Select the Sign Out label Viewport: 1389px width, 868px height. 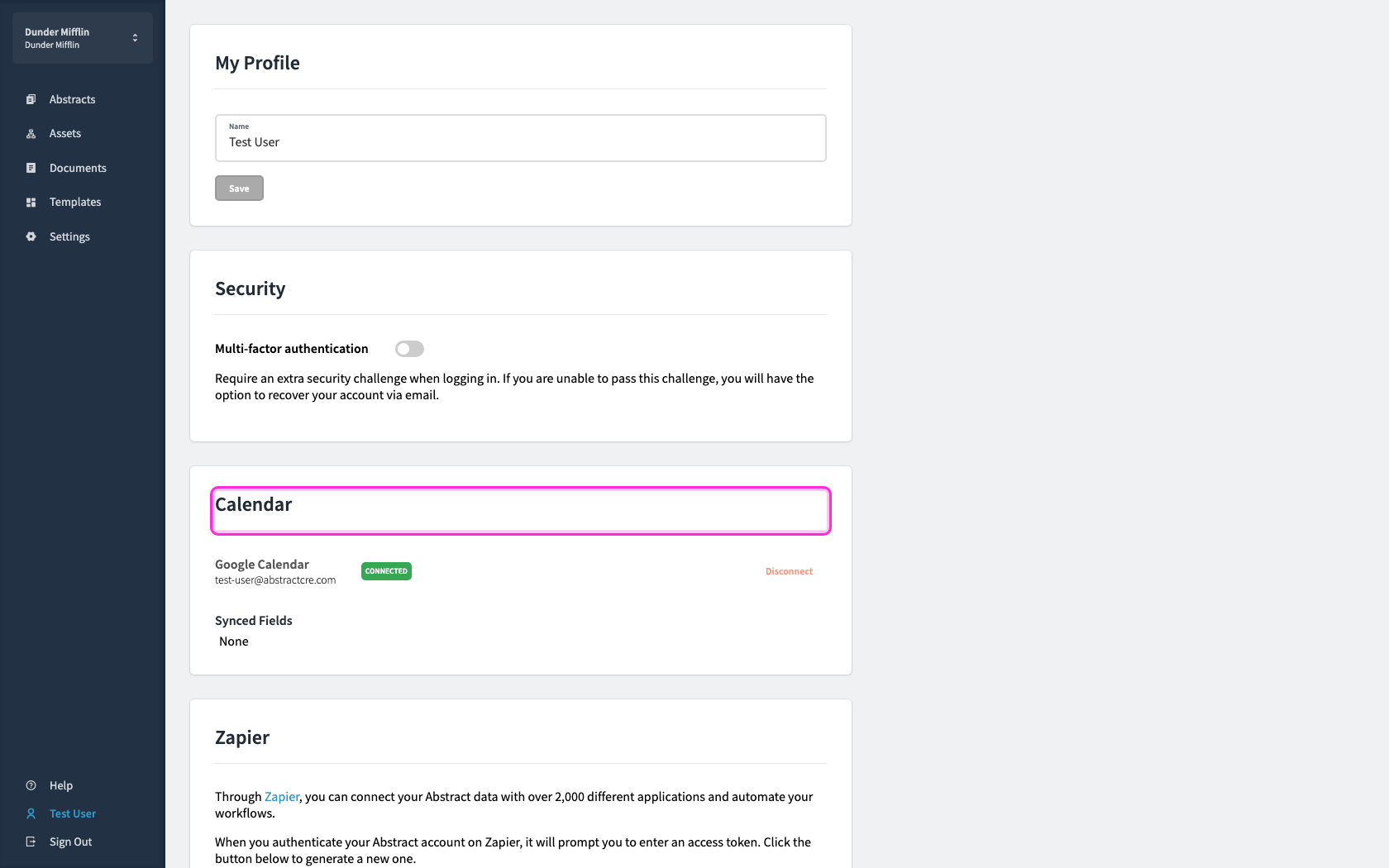[x=70, y=842]
